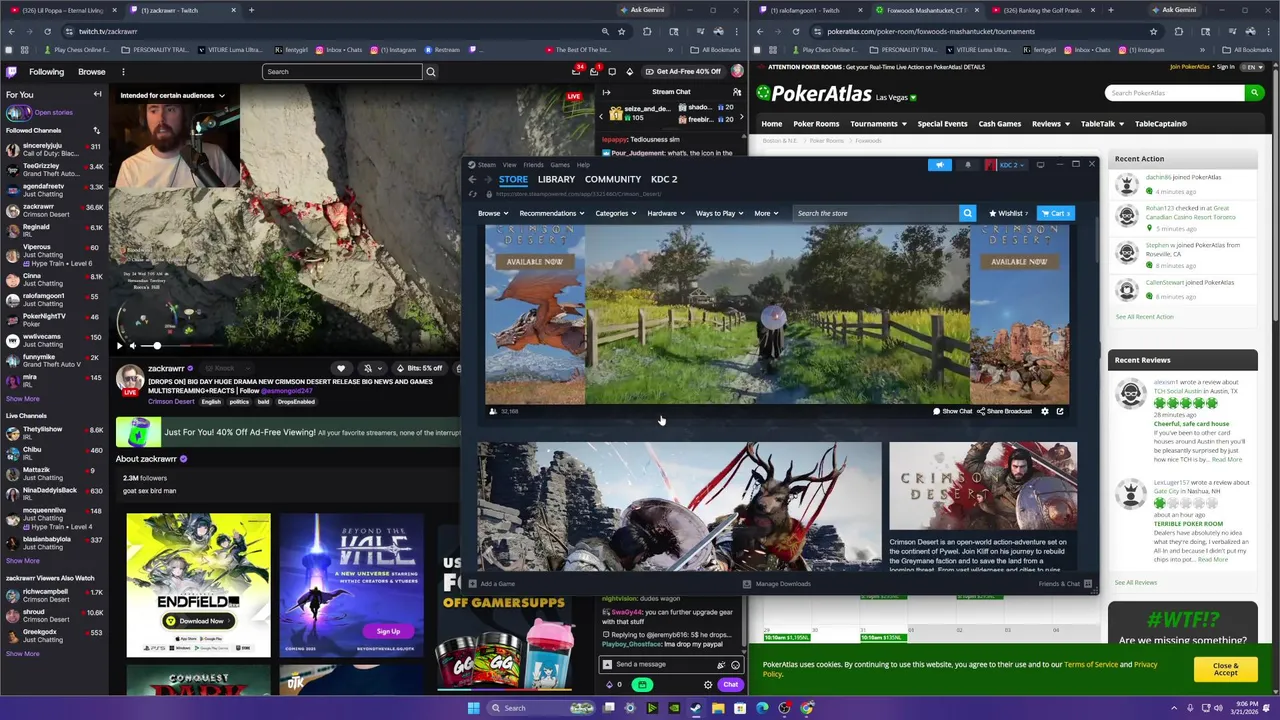The width and height of the screenshot is (1280, 720).
Task: Open Steam Cart button
Action: point(1055,213)
